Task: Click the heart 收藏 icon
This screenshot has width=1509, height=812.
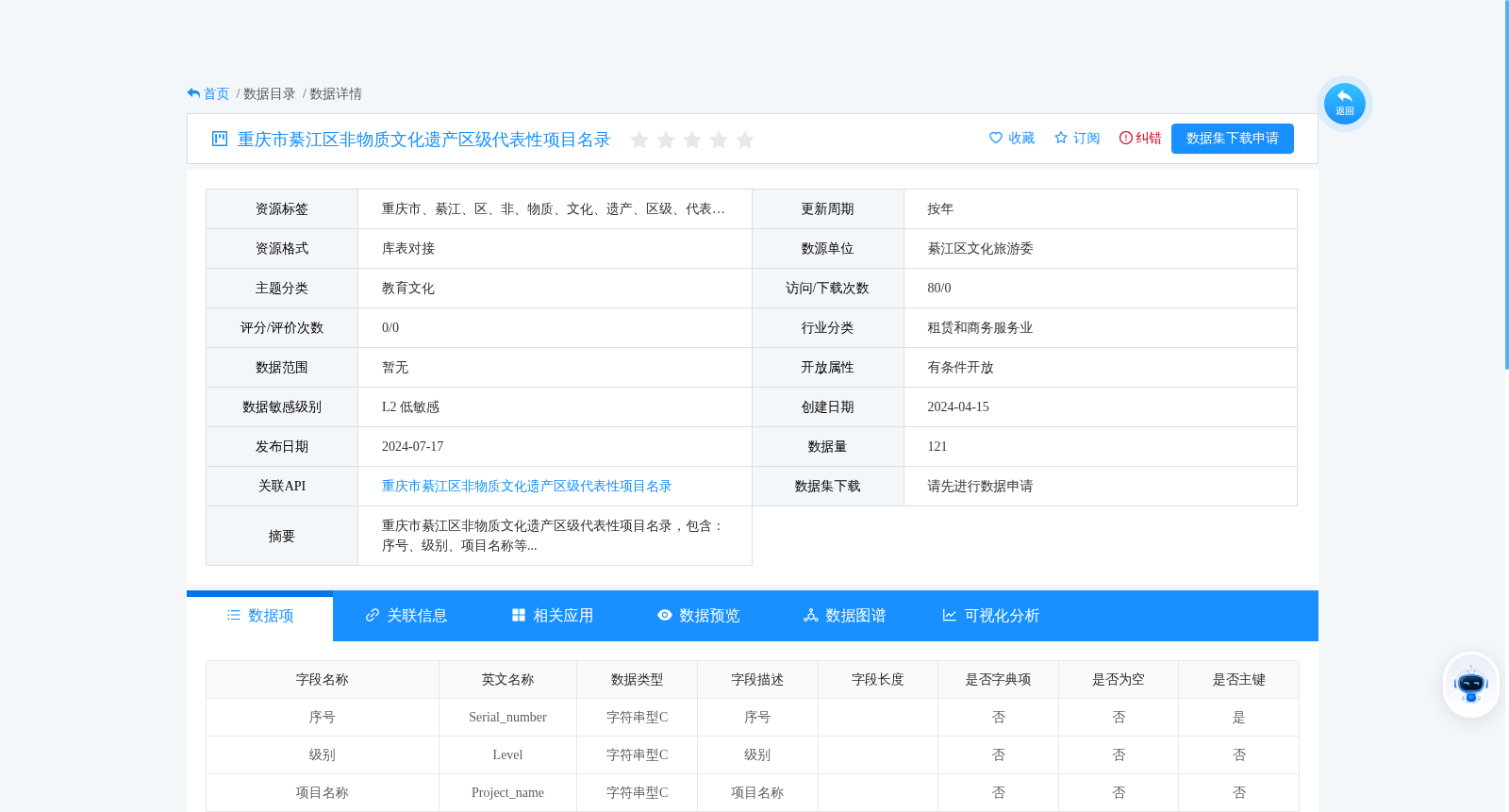Action: [x=996, y=138]
